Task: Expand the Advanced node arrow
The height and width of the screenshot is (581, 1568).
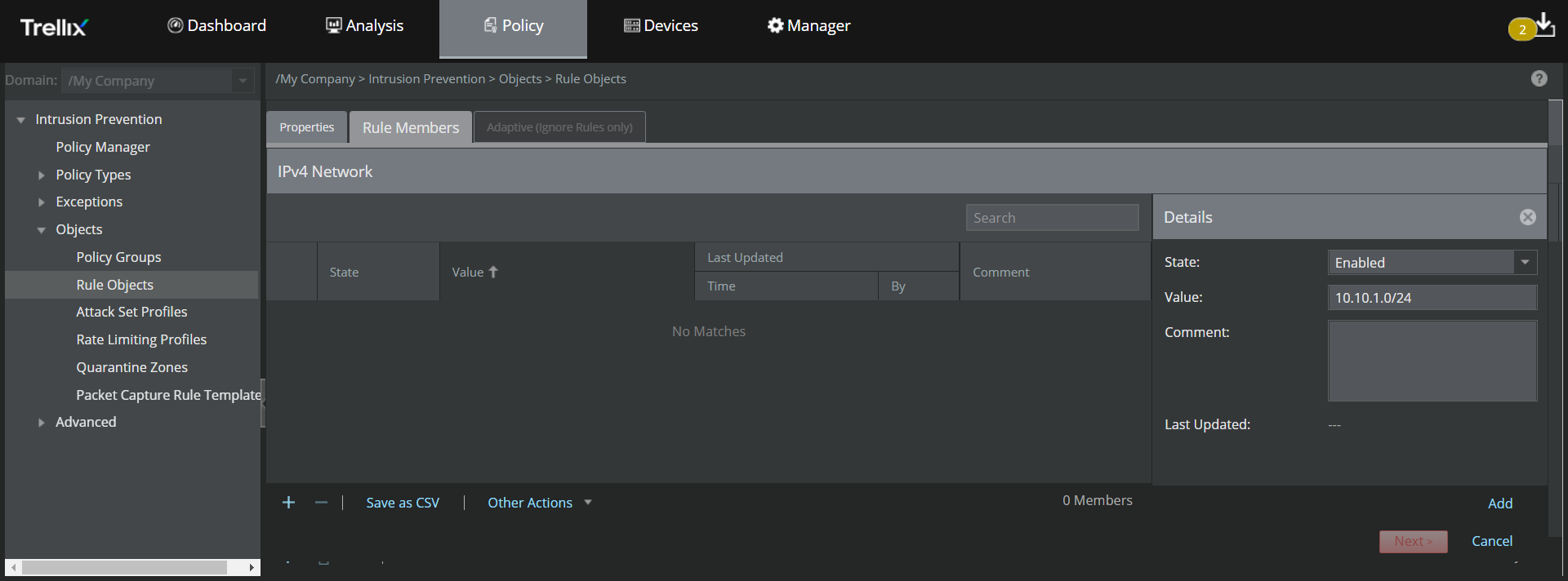Action: 42,423
